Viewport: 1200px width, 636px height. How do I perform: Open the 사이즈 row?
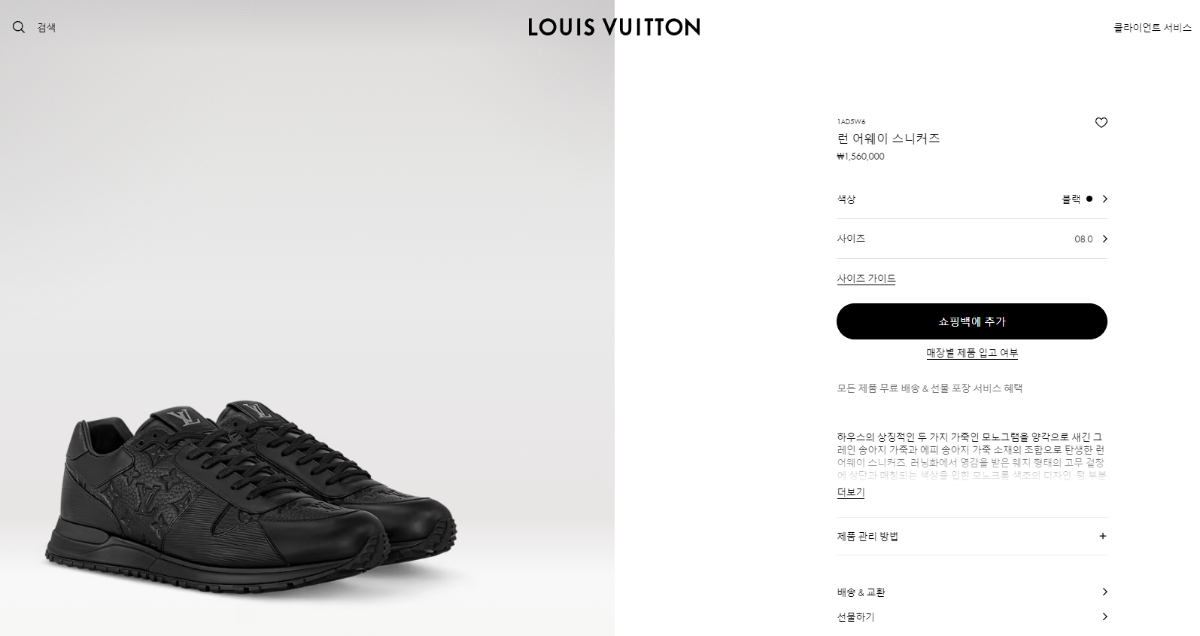(x=972, y=239)
